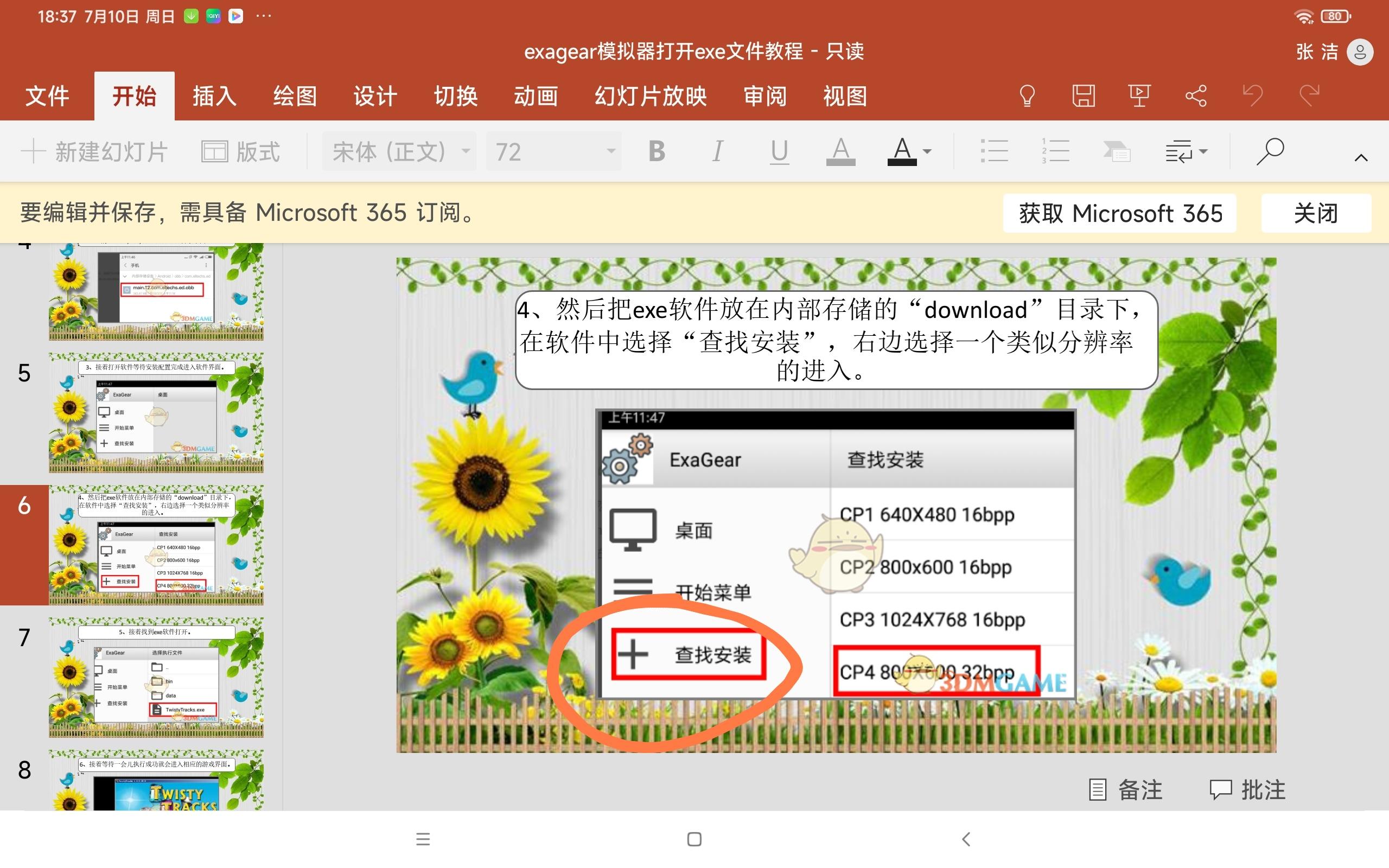Click document title exagear模拟器打开exe文件教程

(663, 52)
